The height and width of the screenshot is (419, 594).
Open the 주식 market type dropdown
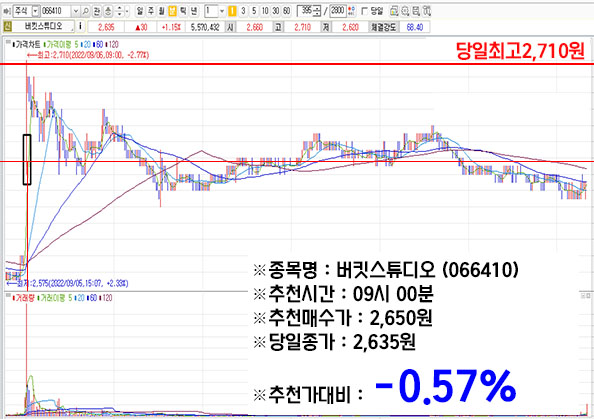[x=35, y=11]
